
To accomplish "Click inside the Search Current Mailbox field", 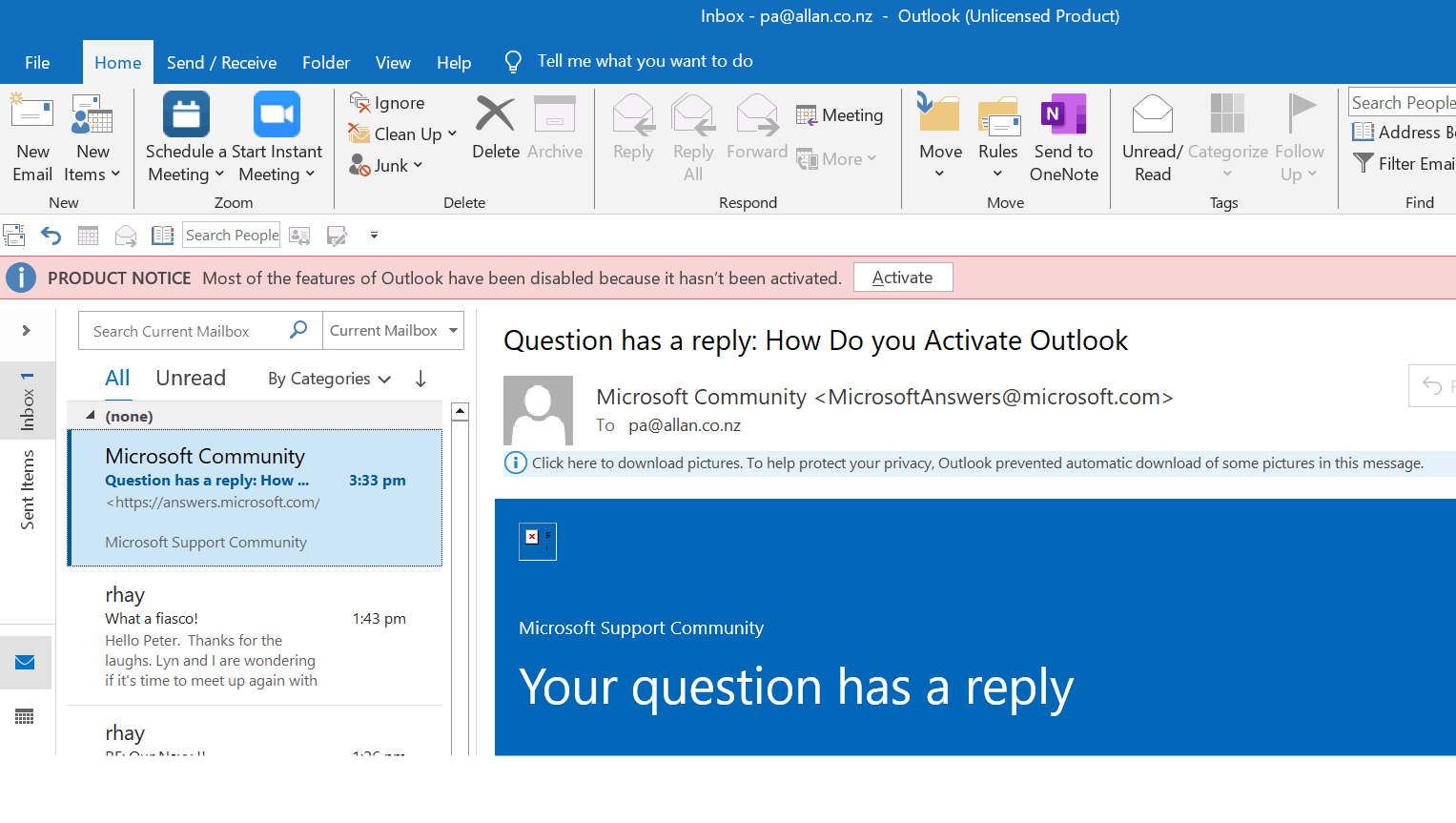I will click(181, 330).
